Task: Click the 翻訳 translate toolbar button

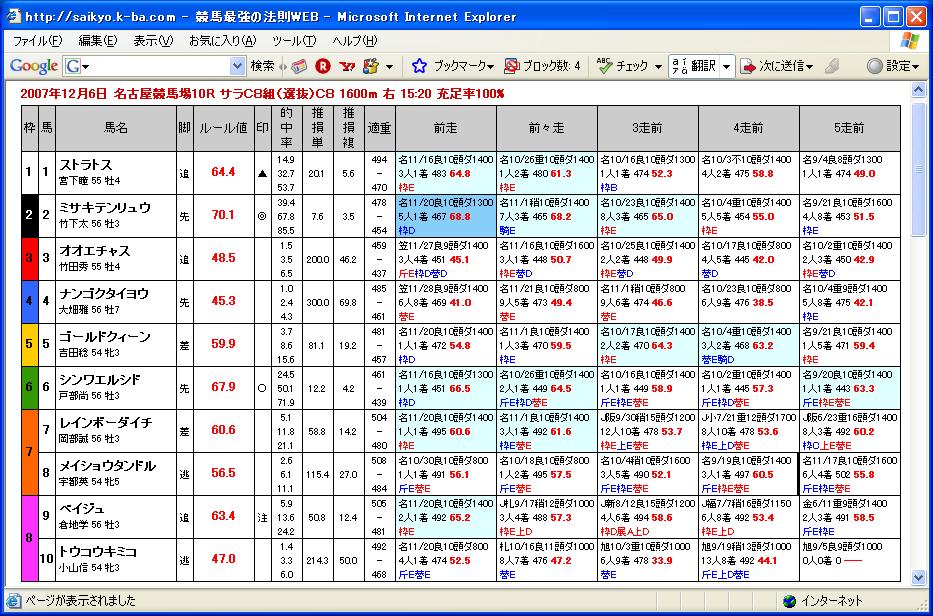Action: tap(694, 66)
